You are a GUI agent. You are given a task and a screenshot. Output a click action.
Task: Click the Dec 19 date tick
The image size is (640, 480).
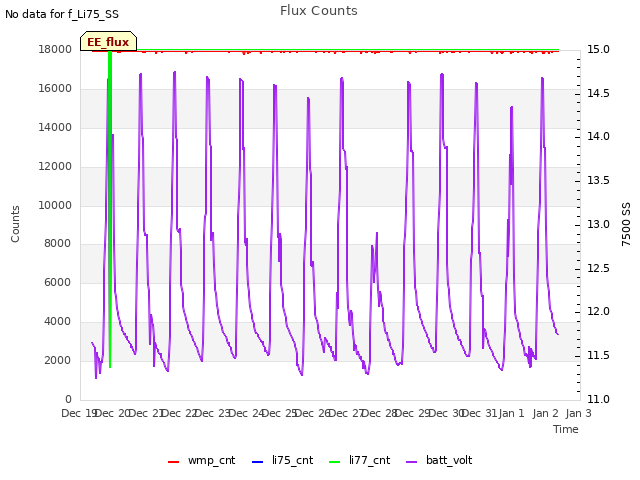[x=79, y=413]
